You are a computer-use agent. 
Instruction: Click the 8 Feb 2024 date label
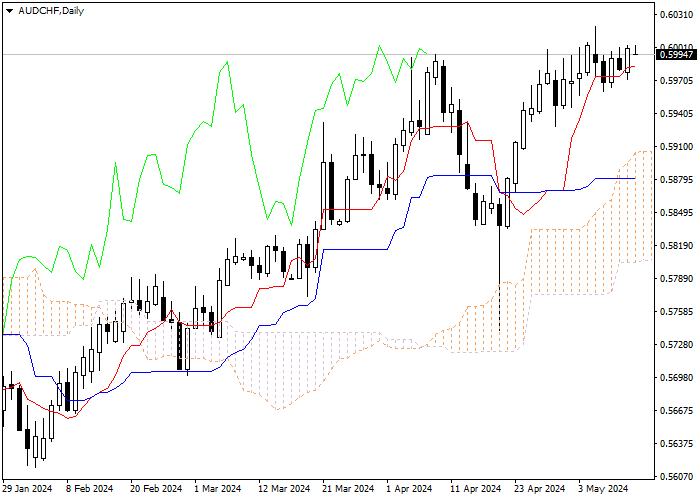click(90, 489)
